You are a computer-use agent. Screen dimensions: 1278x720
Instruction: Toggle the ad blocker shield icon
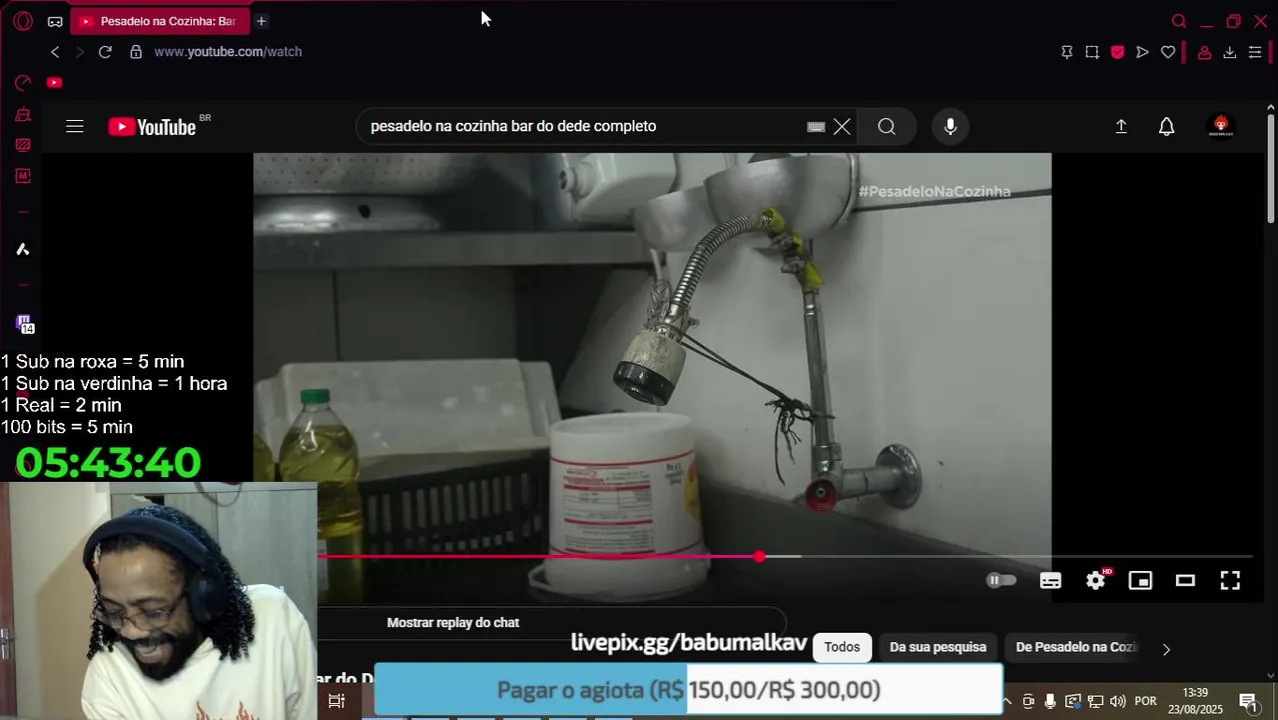tap(1117, 52)
